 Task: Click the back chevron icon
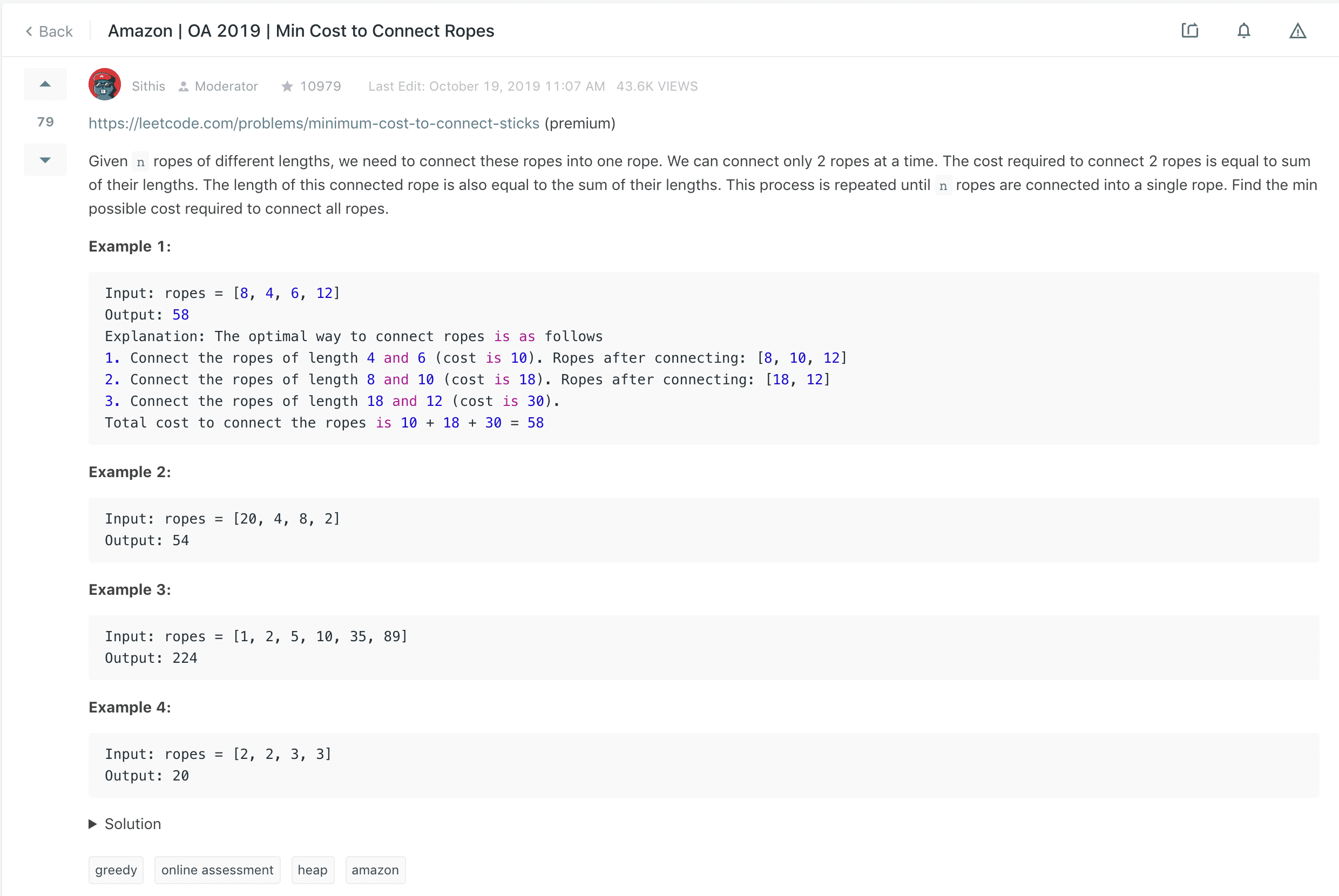29,31
